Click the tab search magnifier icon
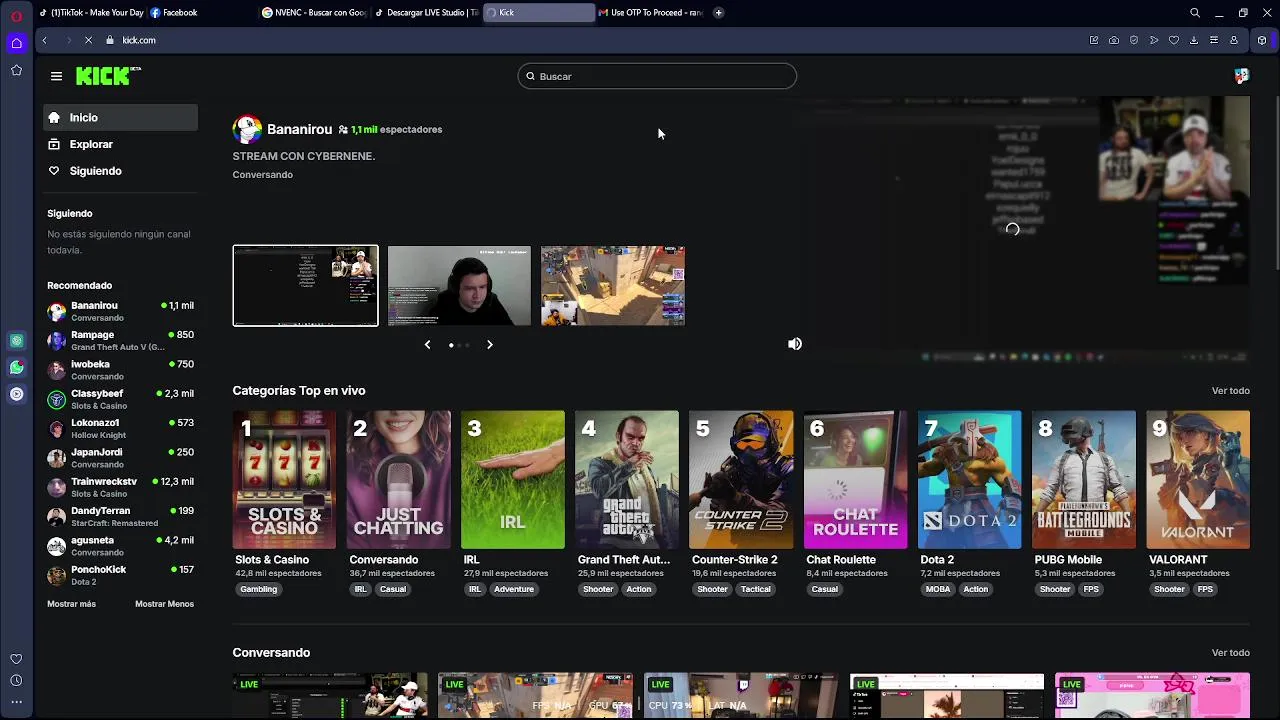1280x720 pixels. click(1195, 13)
